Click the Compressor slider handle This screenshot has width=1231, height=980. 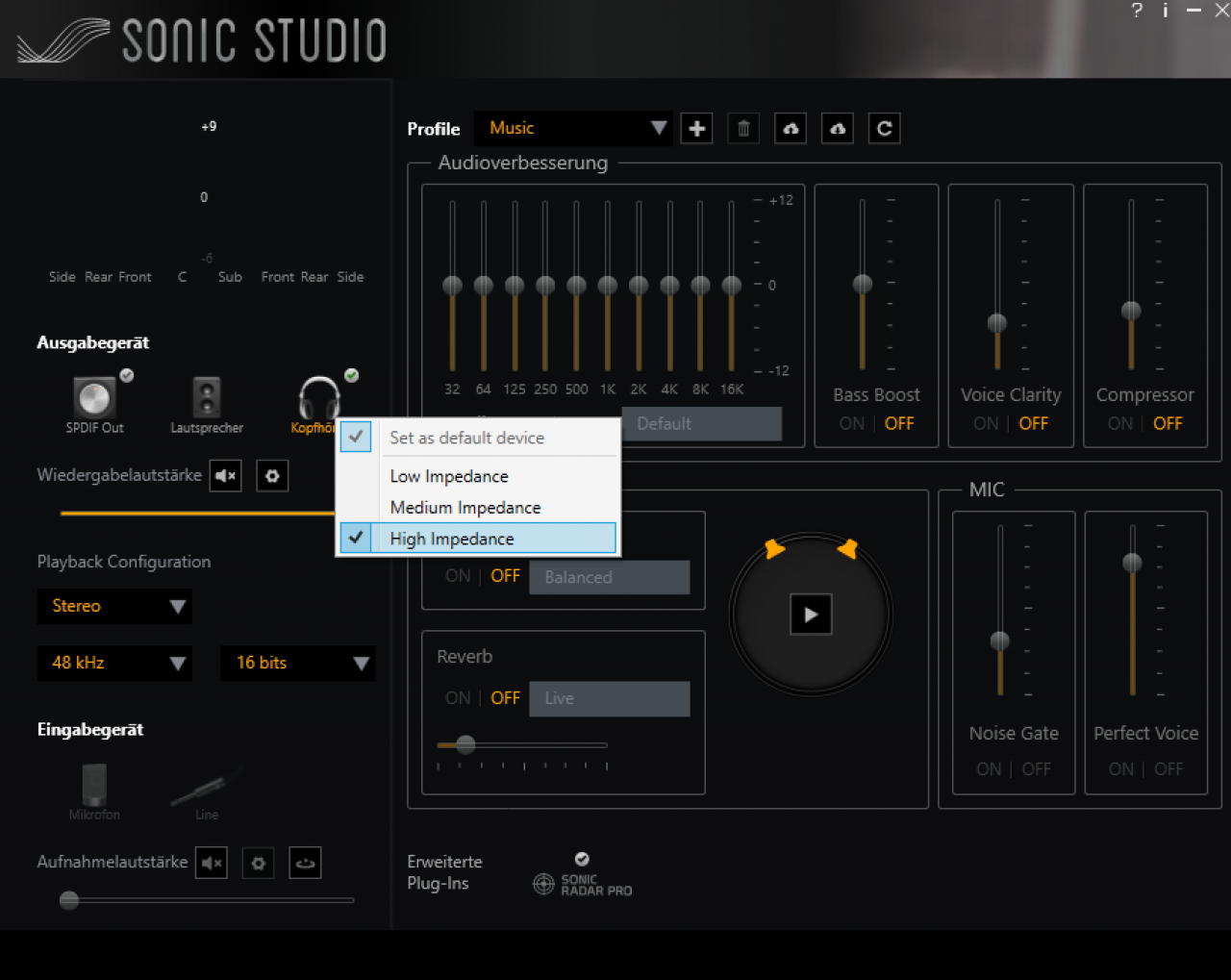pos(1131,311)
